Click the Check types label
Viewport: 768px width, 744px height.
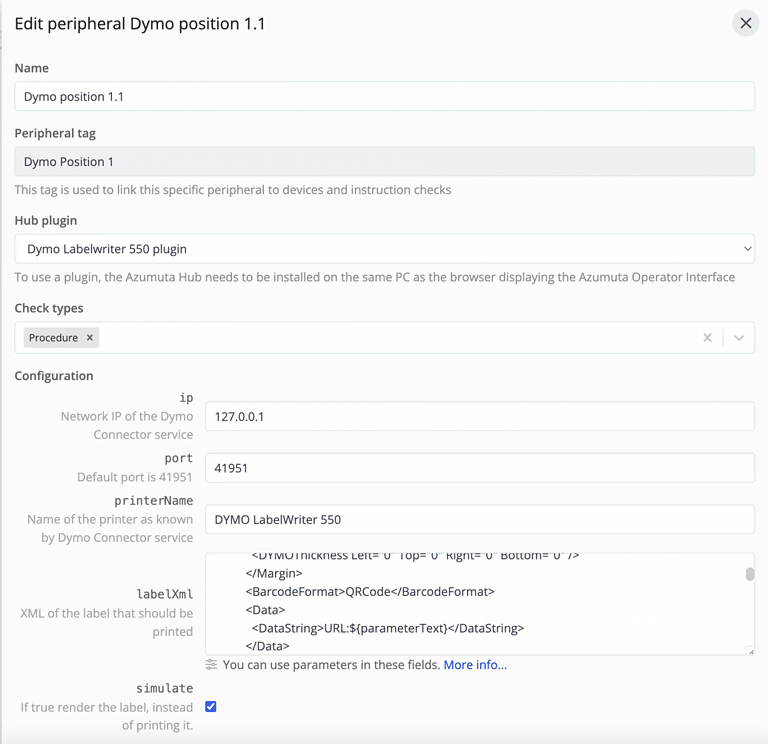click(x=49, y=308)
